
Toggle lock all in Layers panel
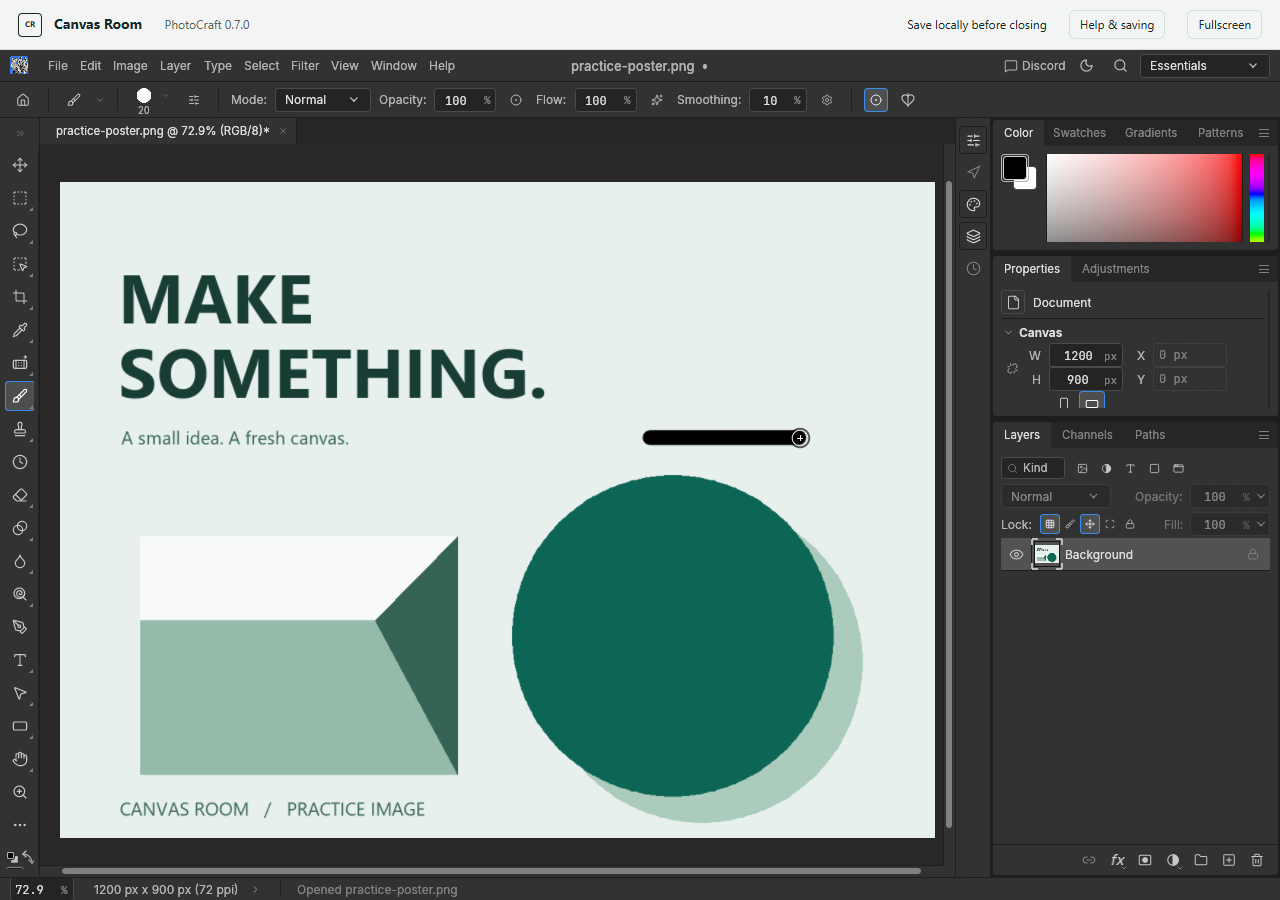1130,524
